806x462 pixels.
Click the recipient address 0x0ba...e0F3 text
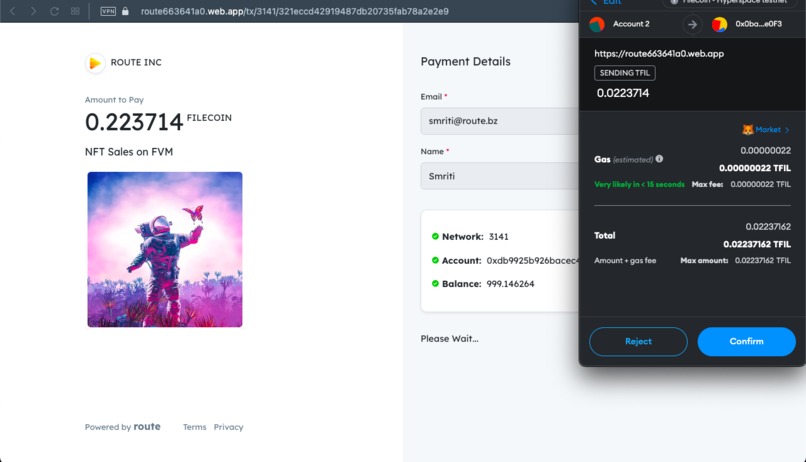(759, 24)
